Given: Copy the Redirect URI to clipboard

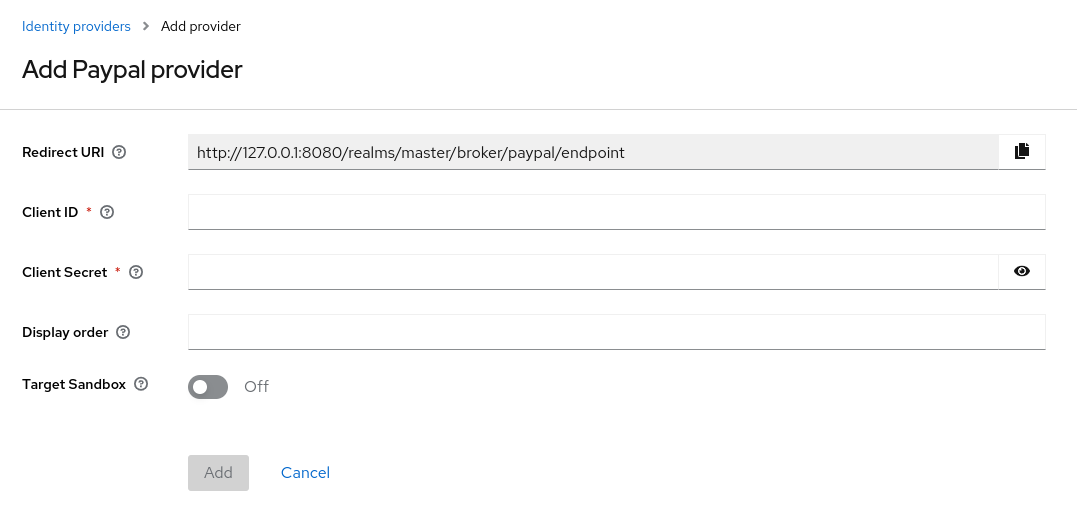Looking at the screenshot, I should pyautogui.click(x=1021, y=152).
